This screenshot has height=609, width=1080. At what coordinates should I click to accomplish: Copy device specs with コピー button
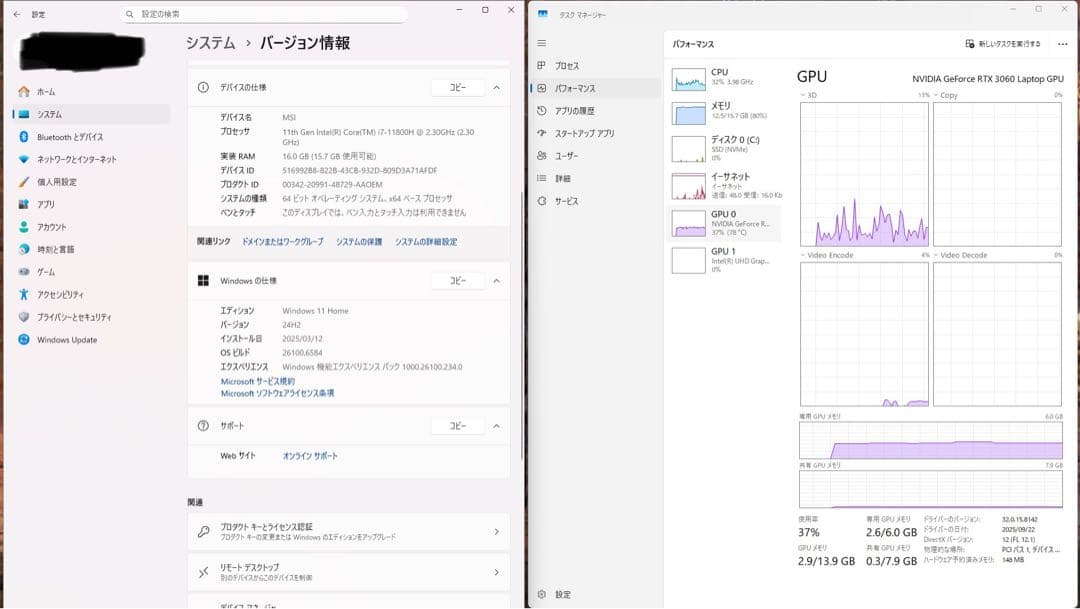458,87
